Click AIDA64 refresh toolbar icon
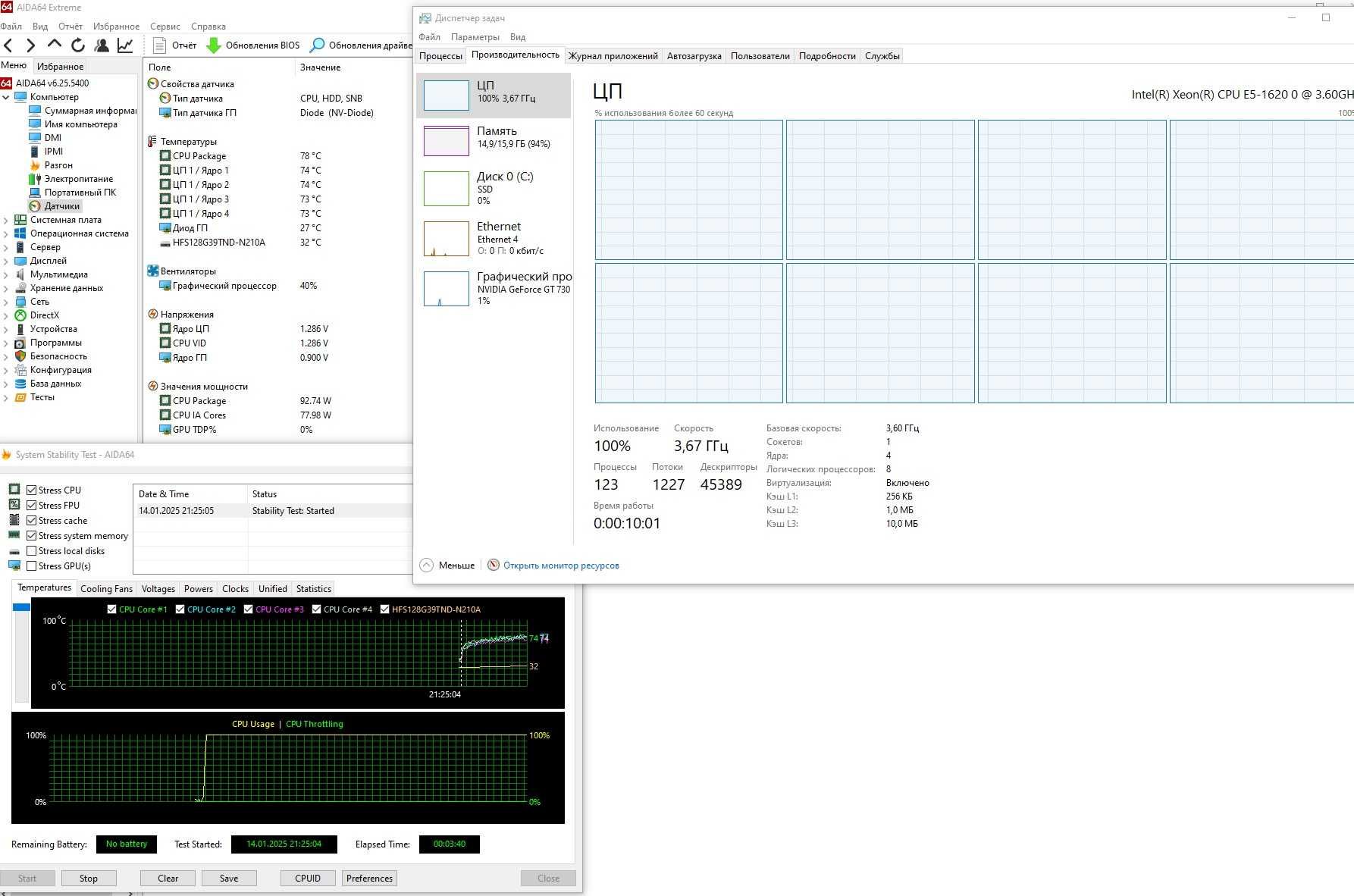 pos(77,45)
